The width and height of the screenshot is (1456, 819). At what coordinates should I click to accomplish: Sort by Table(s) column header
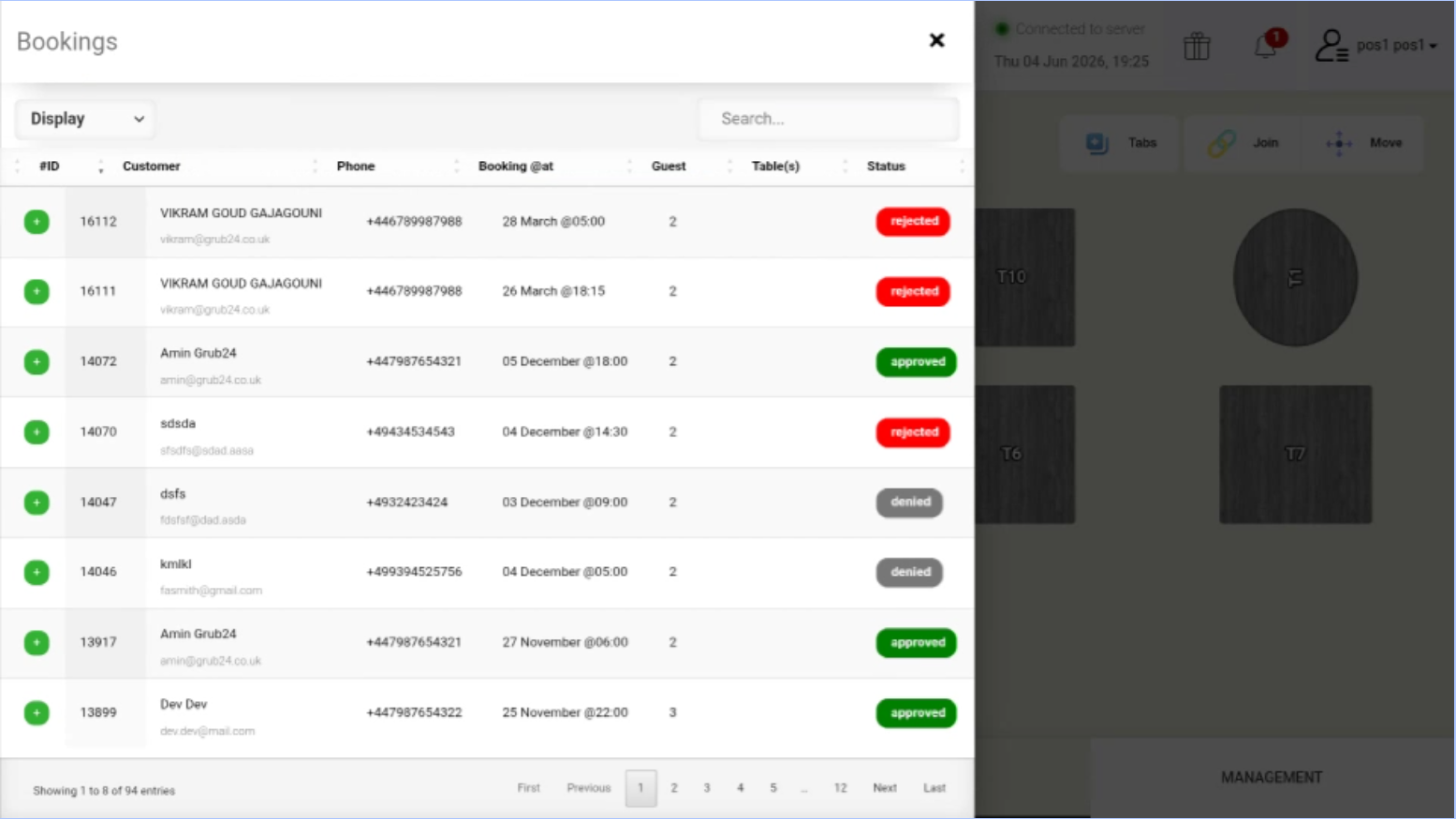[x=775, y=167]
